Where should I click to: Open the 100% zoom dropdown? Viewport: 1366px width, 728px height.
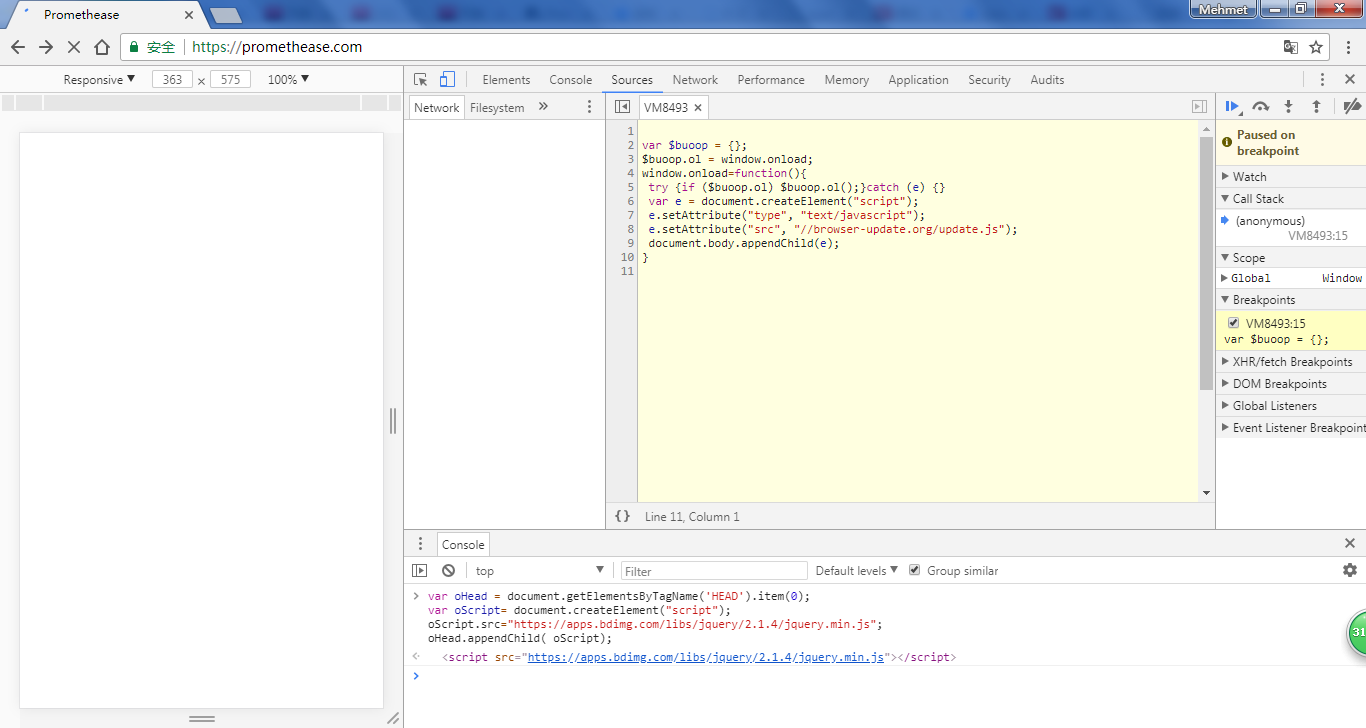[288, 80]
